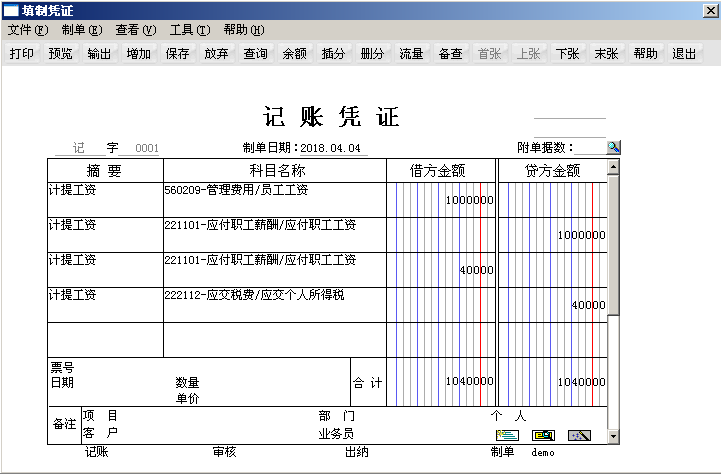This screenshot has width=721, height=474.
Task: Click the 退出 exit button
Action: tap(684, 54)
